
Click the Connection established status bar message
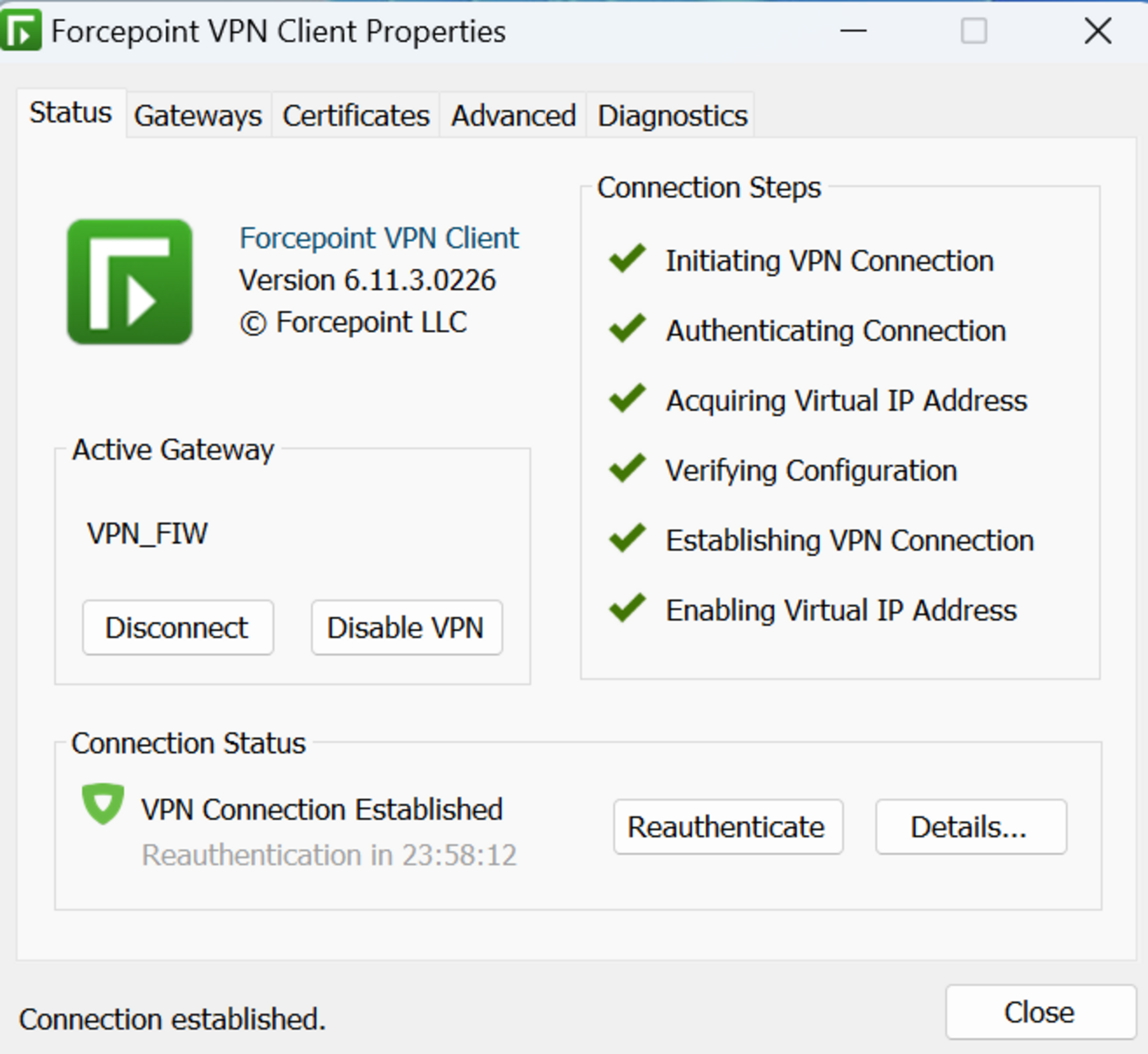172,1019
